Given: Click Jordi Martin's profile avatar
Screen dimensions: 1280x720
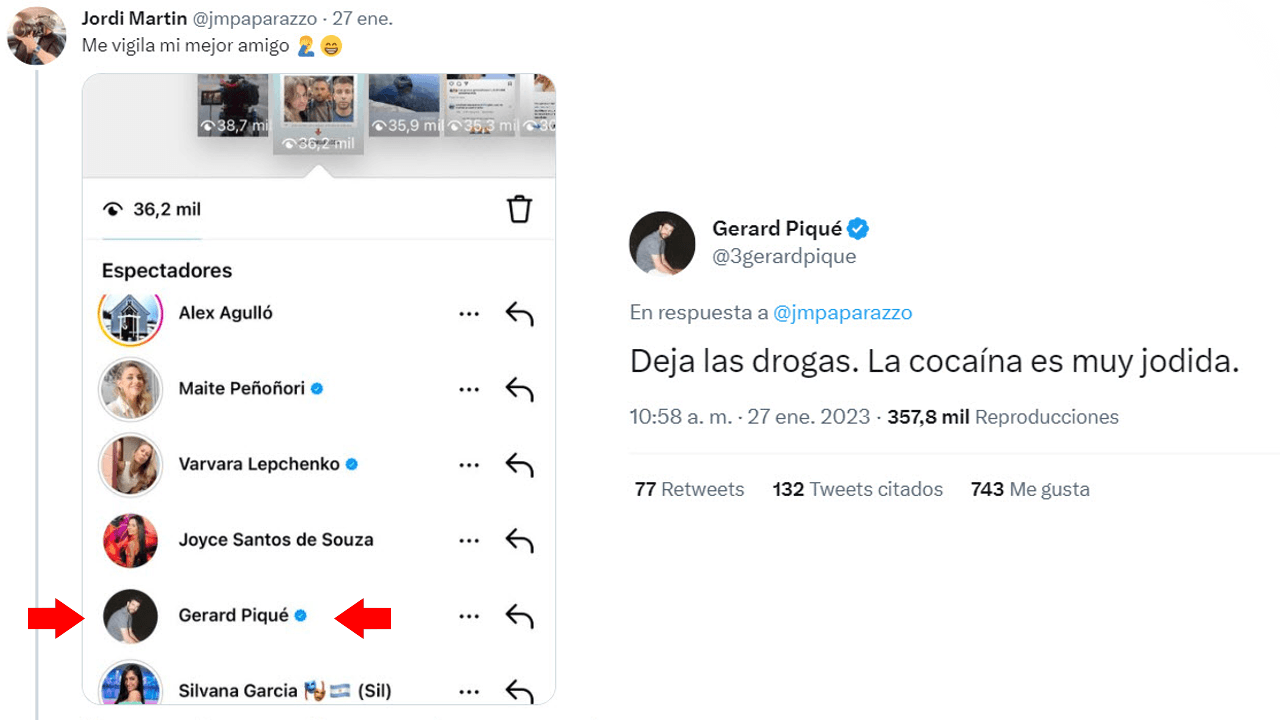Looking at the screenshot, I should pos(36,36).
